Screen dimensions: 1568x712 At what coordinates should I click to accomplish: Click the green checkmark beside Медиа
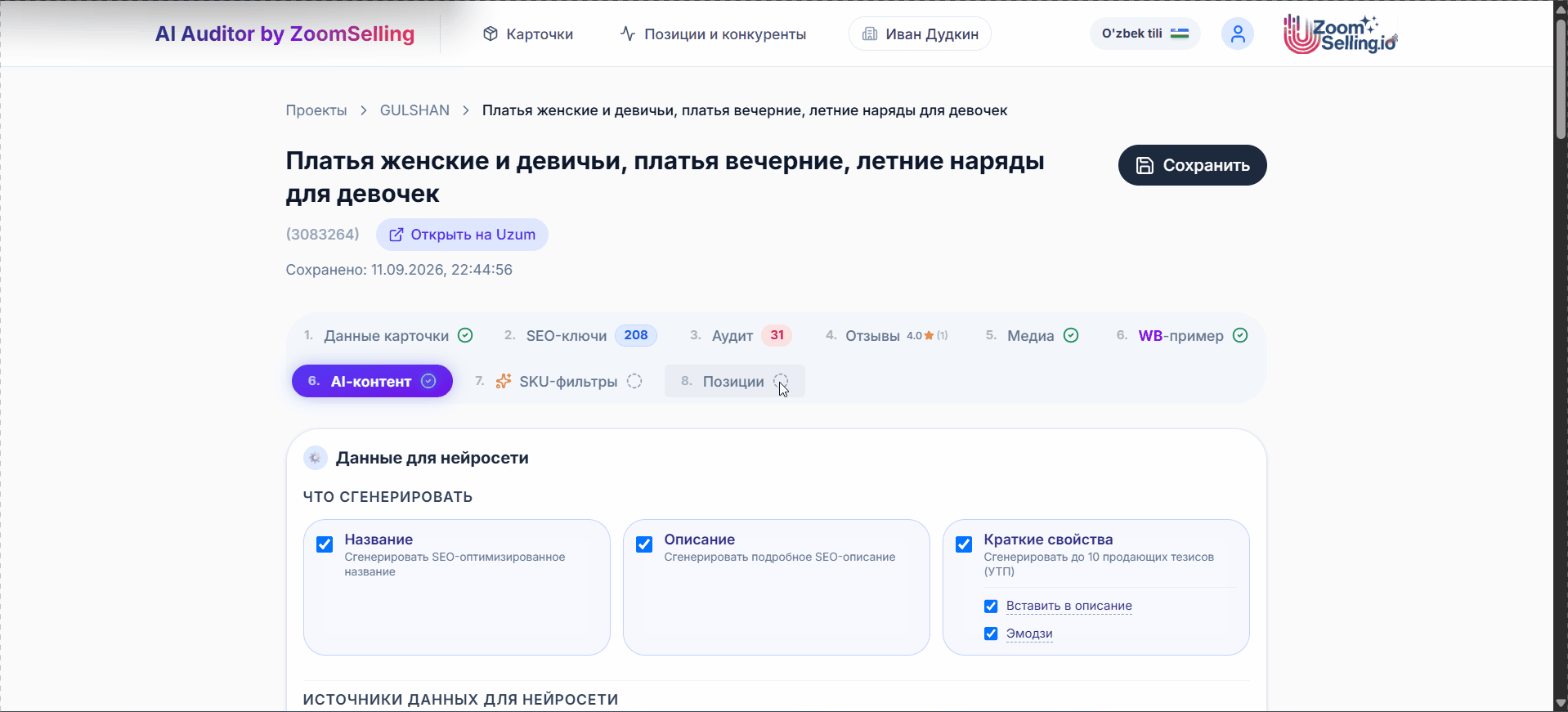tap(1071, 335)
